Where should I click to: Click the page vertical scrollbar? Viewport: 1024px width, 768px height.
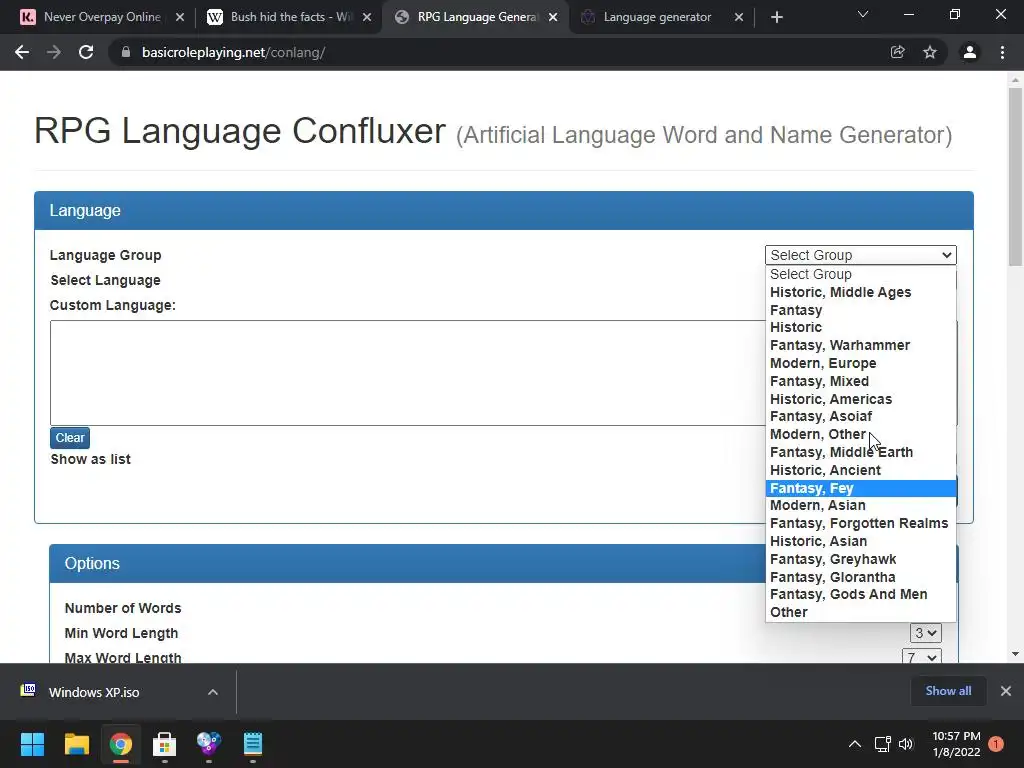pos(1015,176)
